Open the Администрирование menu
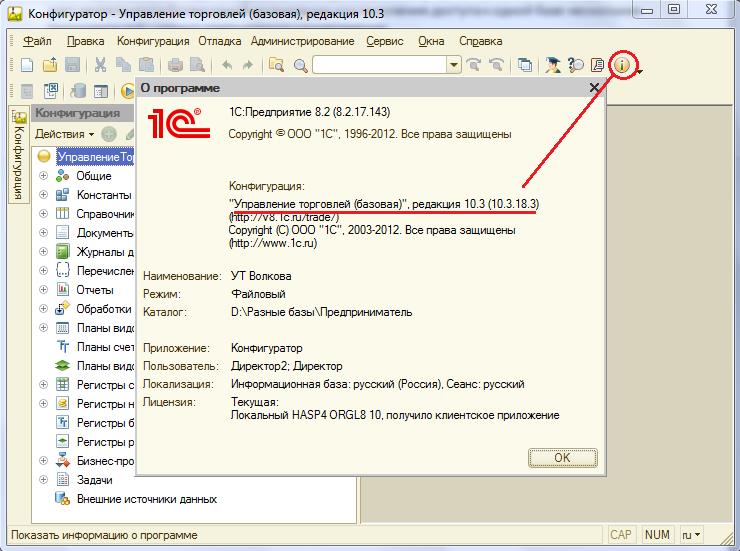 click(x=303, y=41)
